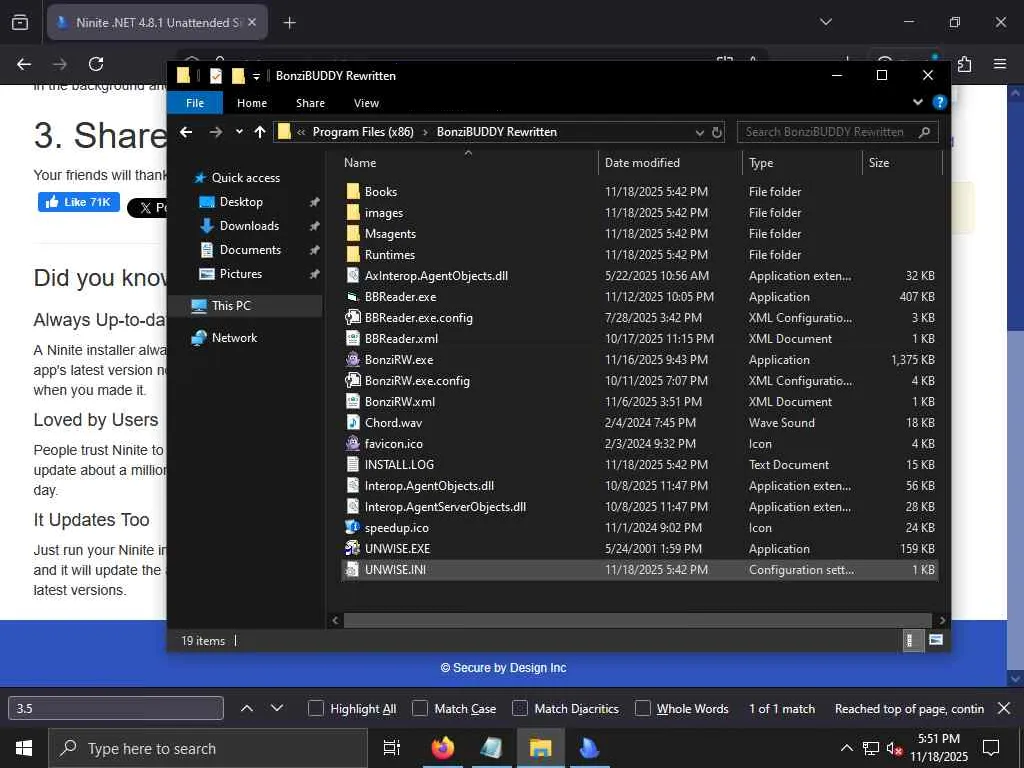Expand the File Explorer ribbon
The height and width of the screenshot is (768, 1024).
coord(918,102)
